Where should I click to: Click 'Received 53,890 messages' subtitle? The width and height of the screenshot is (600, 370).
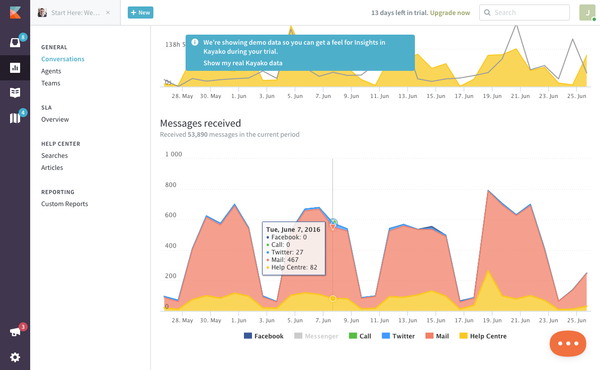tap(230, 134)
